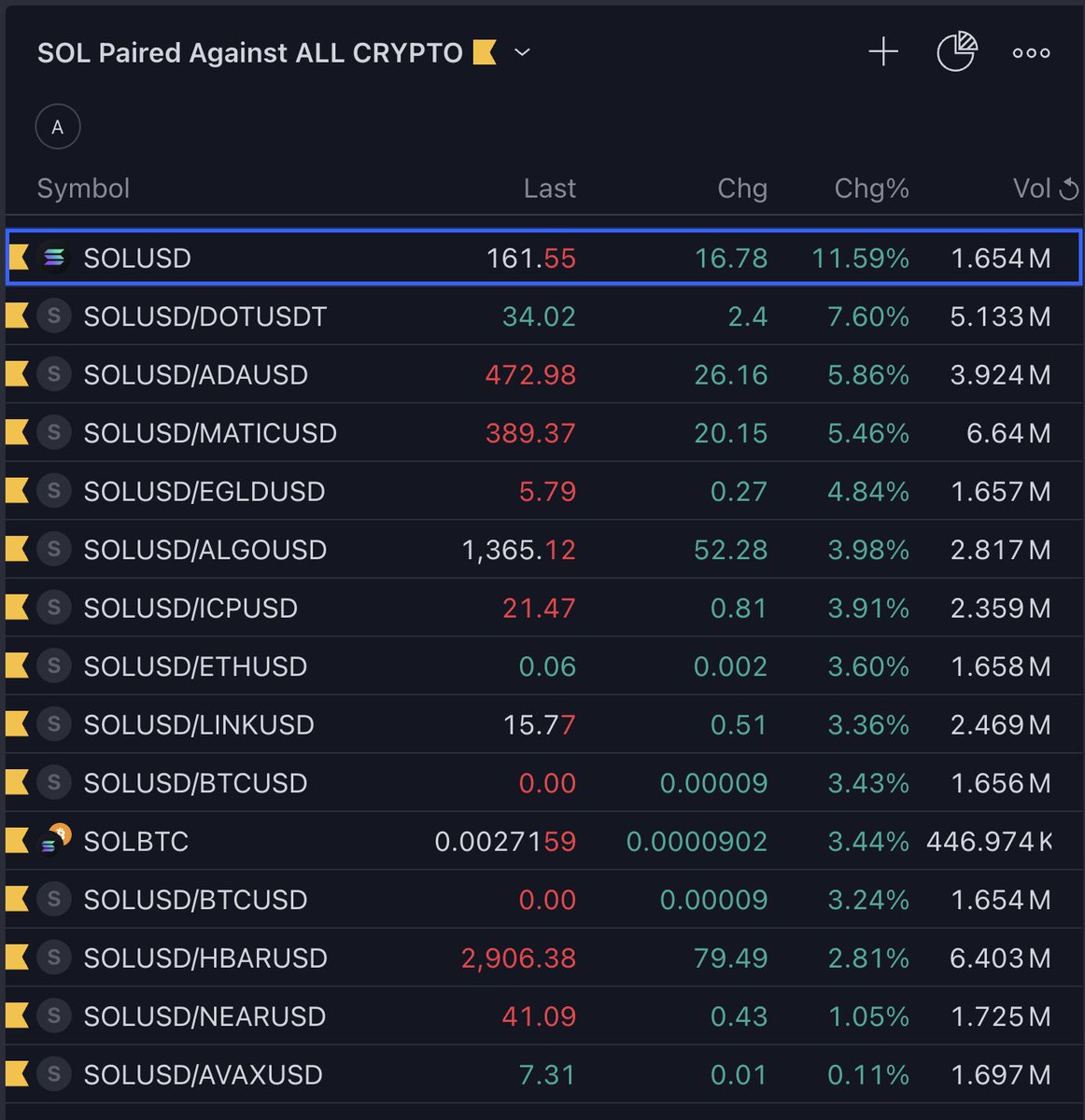Screen dimensions: 1085x1120
Task: Click the 11.59% change percent value
Action: click(x=860, y=258)
